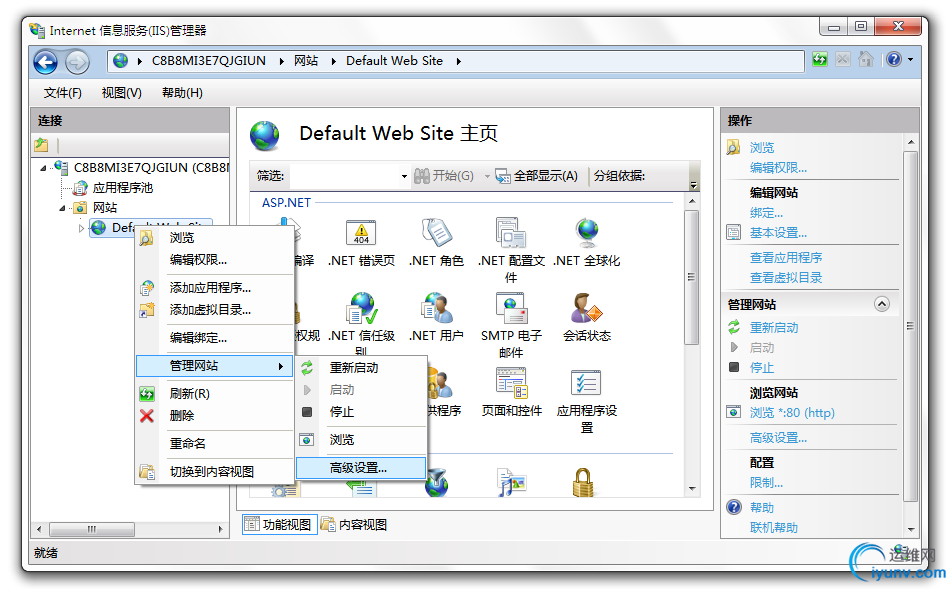Screen dimensions: 952x589
Task: Collapse the 管理网站 section chevron
Action: pos(882,304)
